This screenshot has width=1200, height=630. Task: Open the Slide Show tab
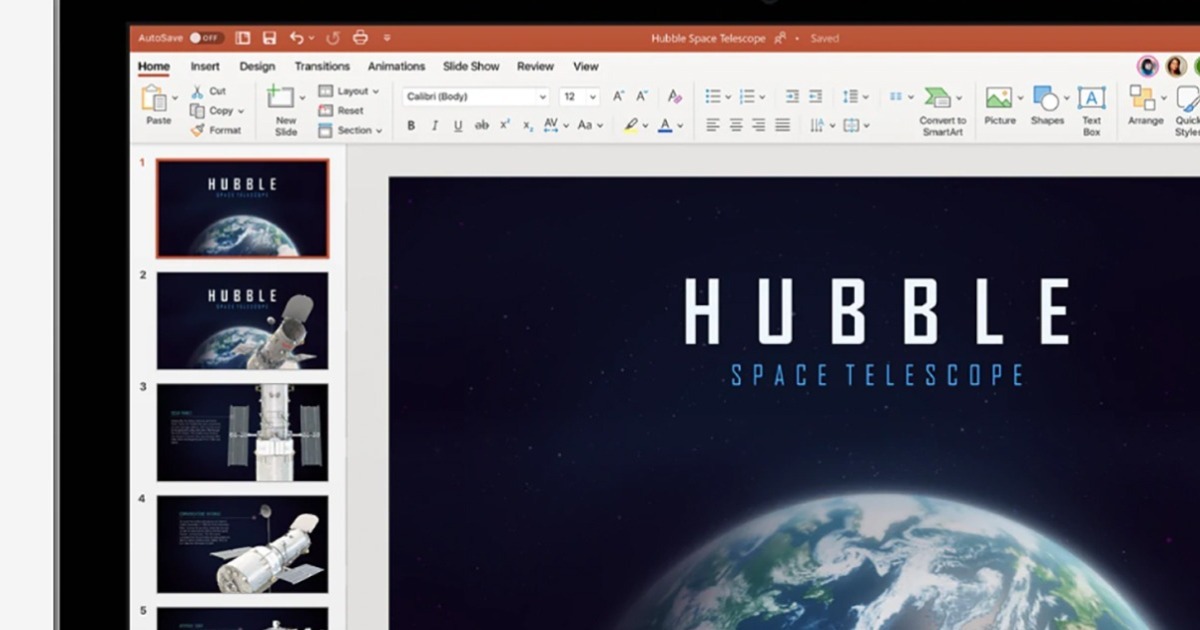pos(471,67)
